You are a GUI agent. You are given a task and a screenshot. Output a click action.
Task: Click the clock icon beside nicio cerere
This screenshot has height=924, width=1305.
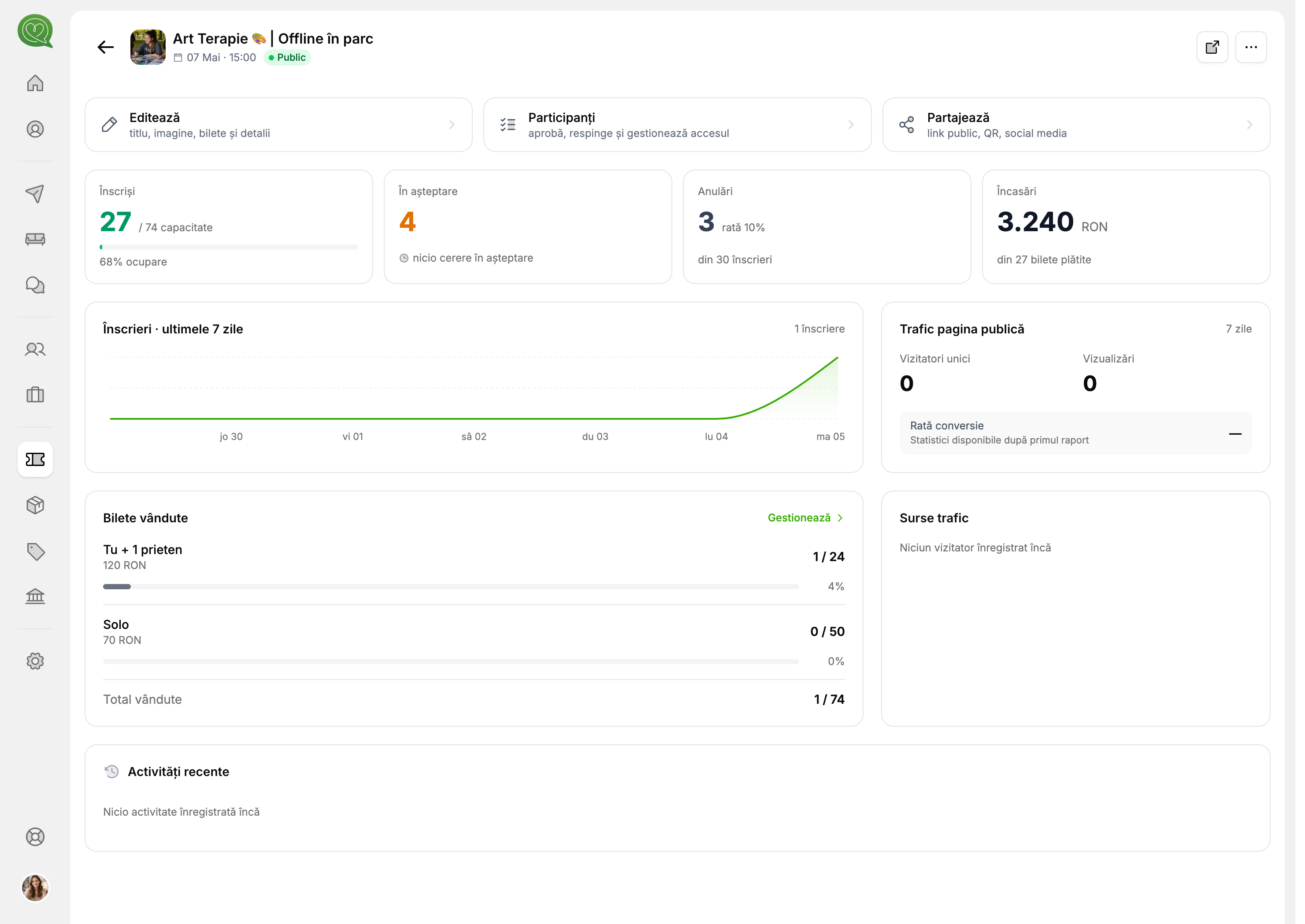click(x=404, y=259)
